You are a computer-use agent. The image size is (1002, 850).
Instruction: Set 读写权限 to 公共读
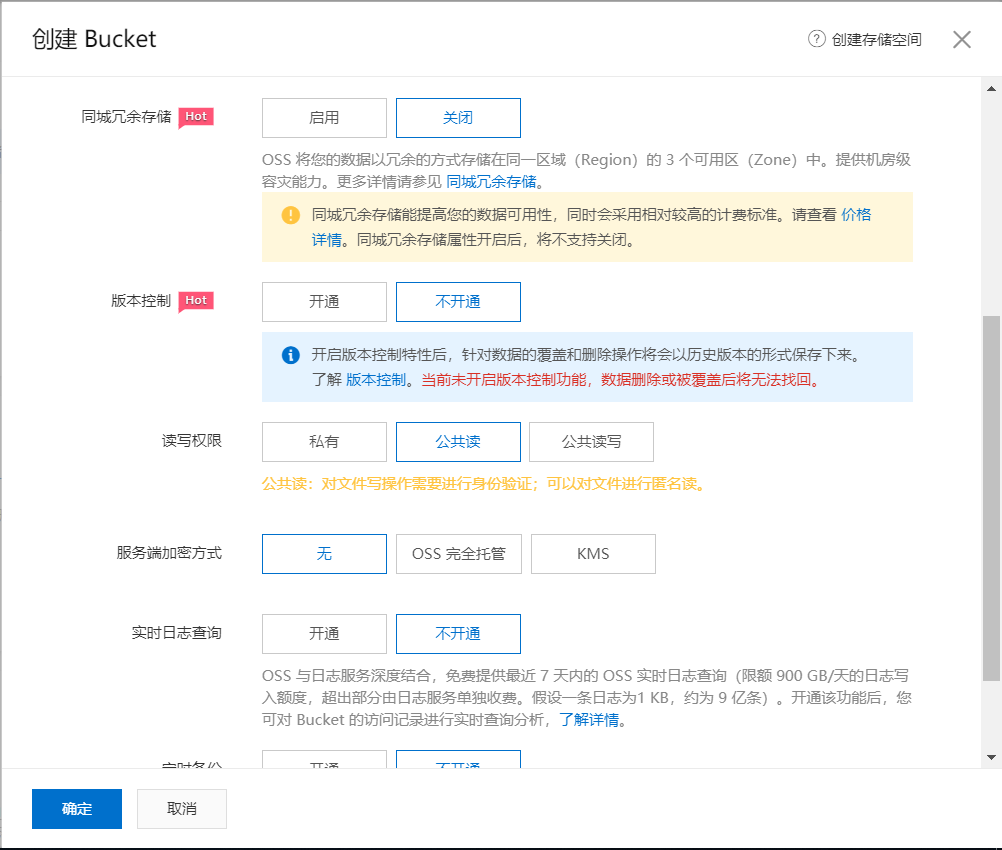click(458, 442)
